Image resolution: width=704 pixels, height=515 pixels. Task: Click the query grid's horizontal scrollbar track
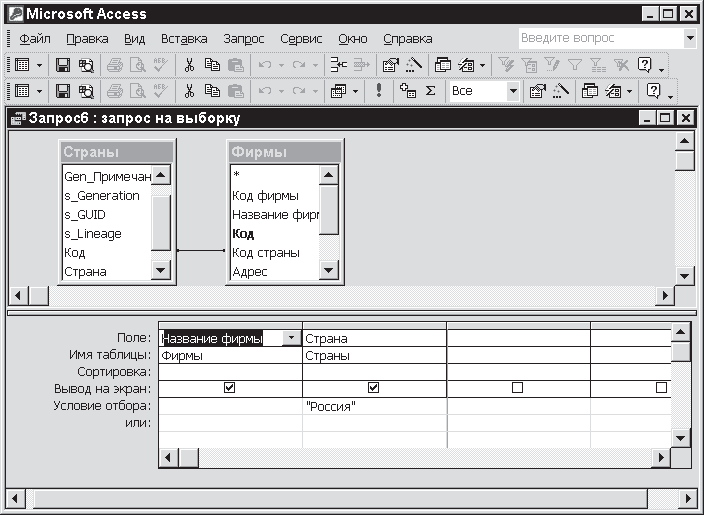[x=400, y=457]
